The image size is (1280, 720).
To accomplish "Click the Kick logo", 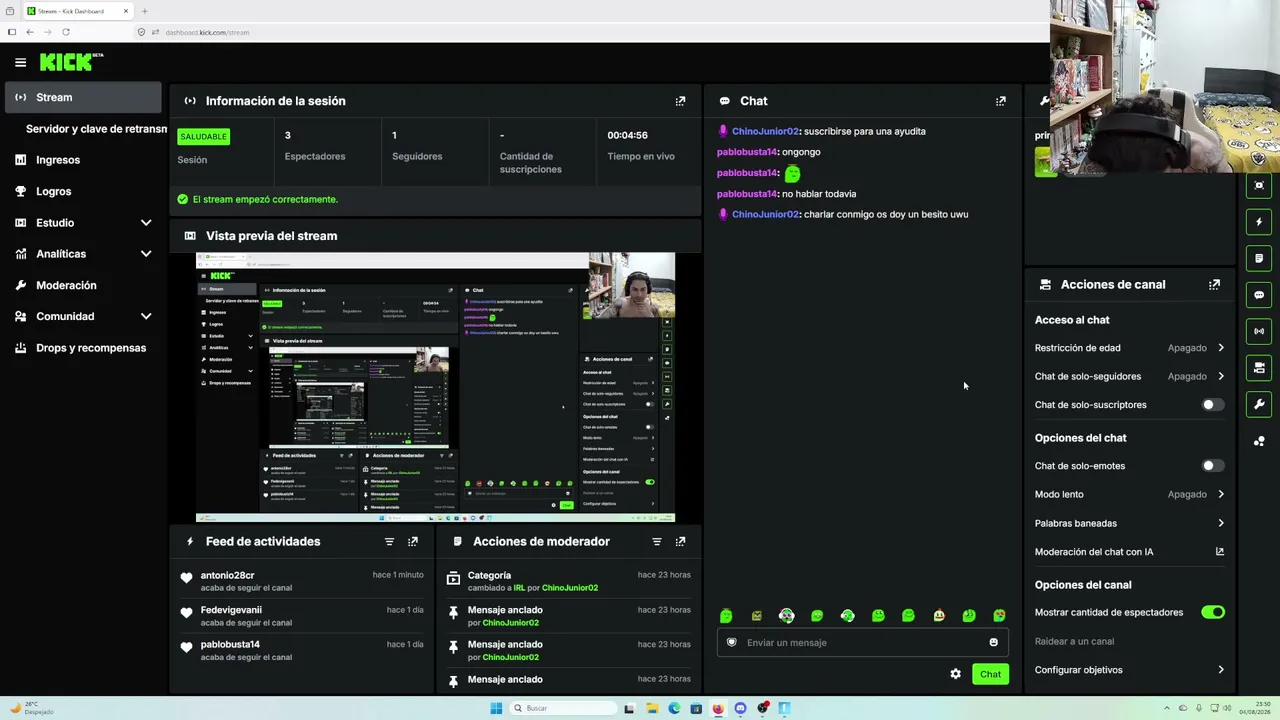I will click(x=71, y=62).
